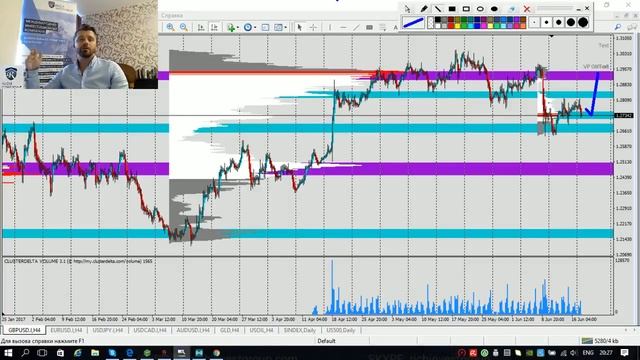Viewport: 640px width, 360px height.
Task: Select the filled ellipse drawing tool
Action: 494,9
